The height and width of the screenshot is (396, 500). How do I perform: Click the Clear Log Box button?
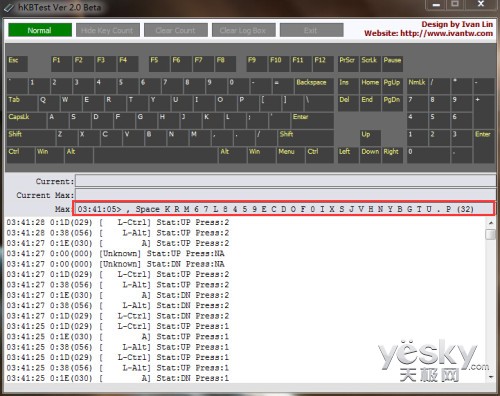pyautogui.click(x=244, y=30)
